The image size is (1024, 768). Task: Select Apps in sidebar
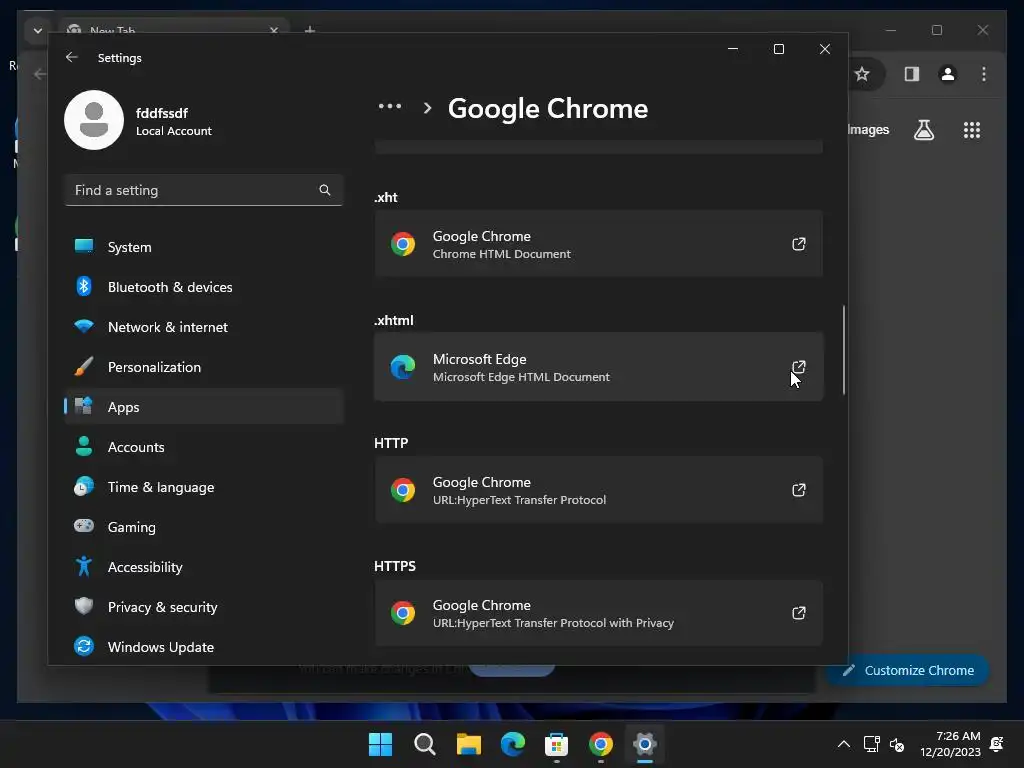(204, 407)
